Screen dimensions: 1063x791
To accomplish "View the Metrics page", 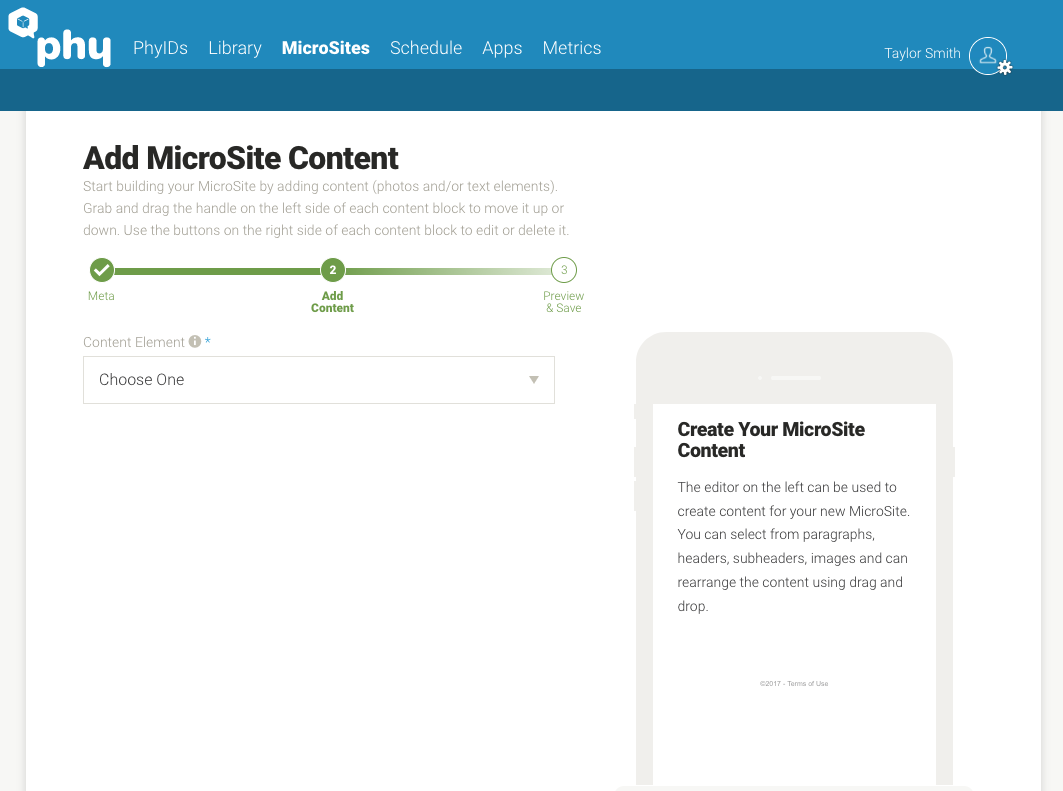I will click(x=572, y=48).
